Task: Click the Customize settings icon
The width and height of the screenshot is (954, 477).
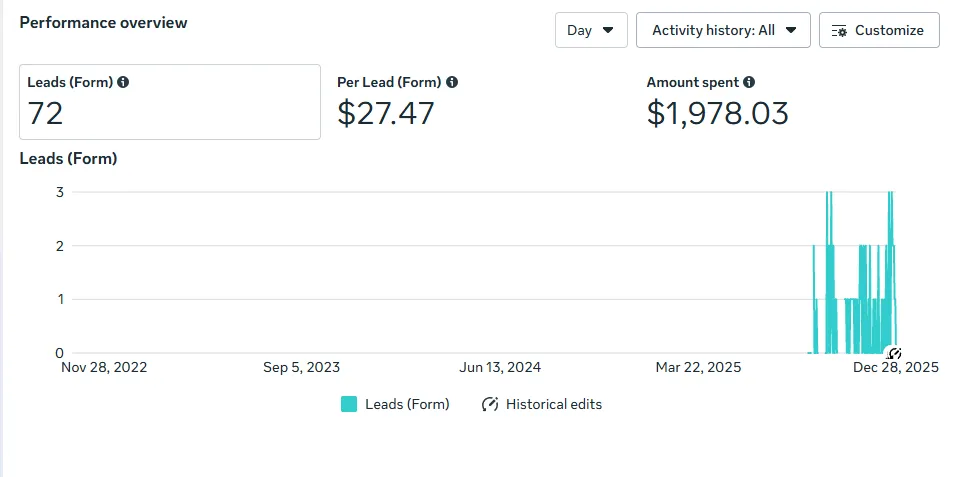Action: pos(839,31)
